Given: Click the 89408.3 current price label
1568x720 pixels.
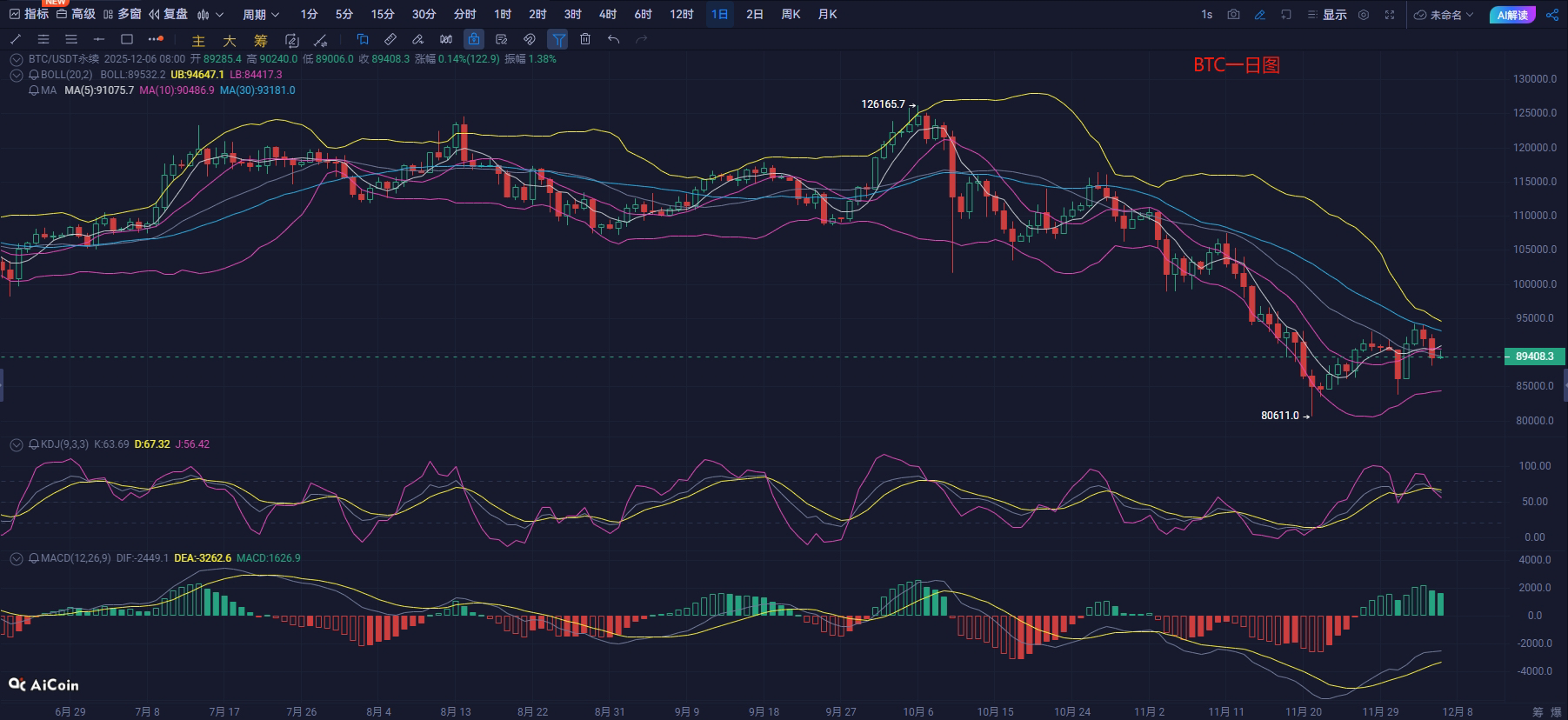Looking at the screenshot, I should point(1534,357).
